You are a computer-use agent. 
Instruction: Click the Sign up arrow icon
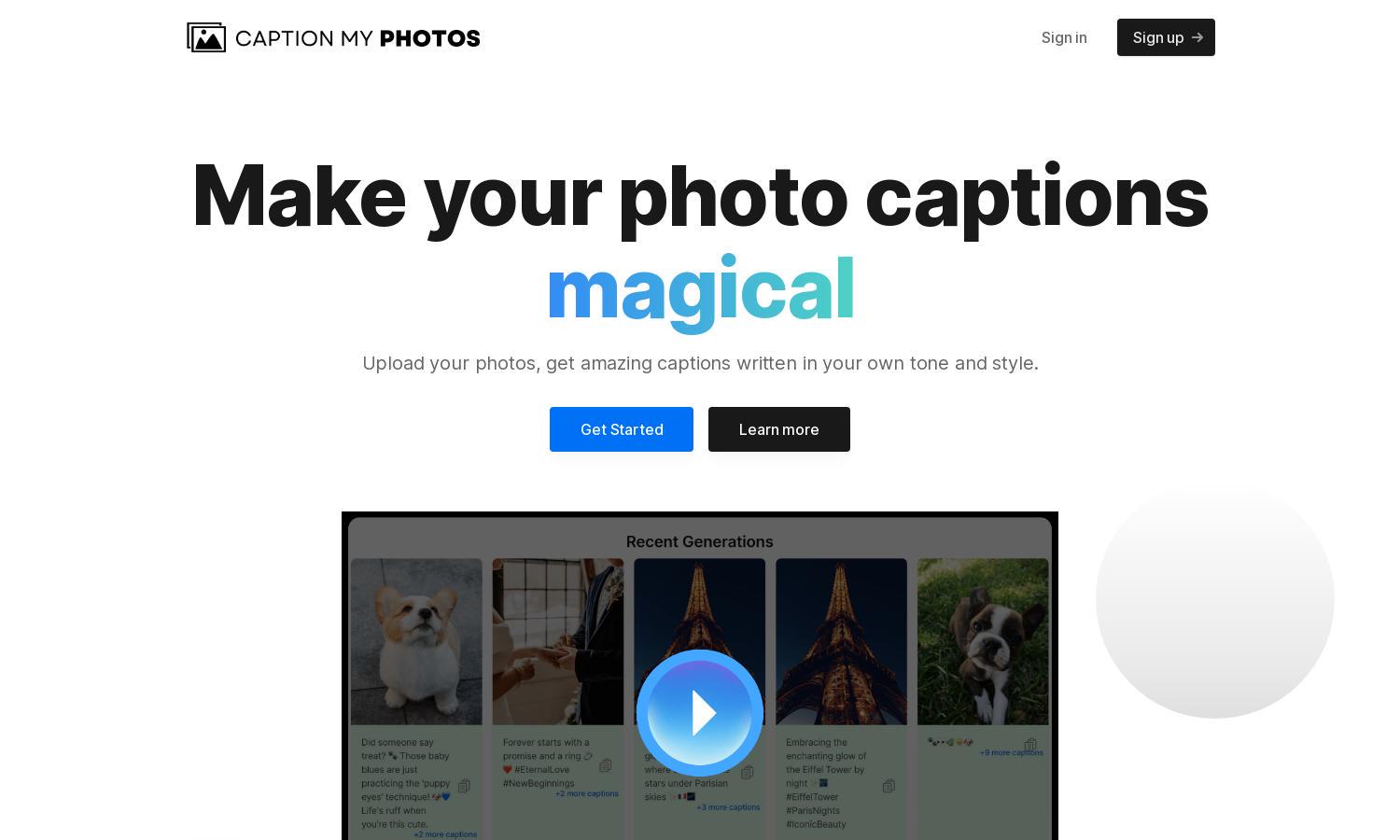point(1197,37)
